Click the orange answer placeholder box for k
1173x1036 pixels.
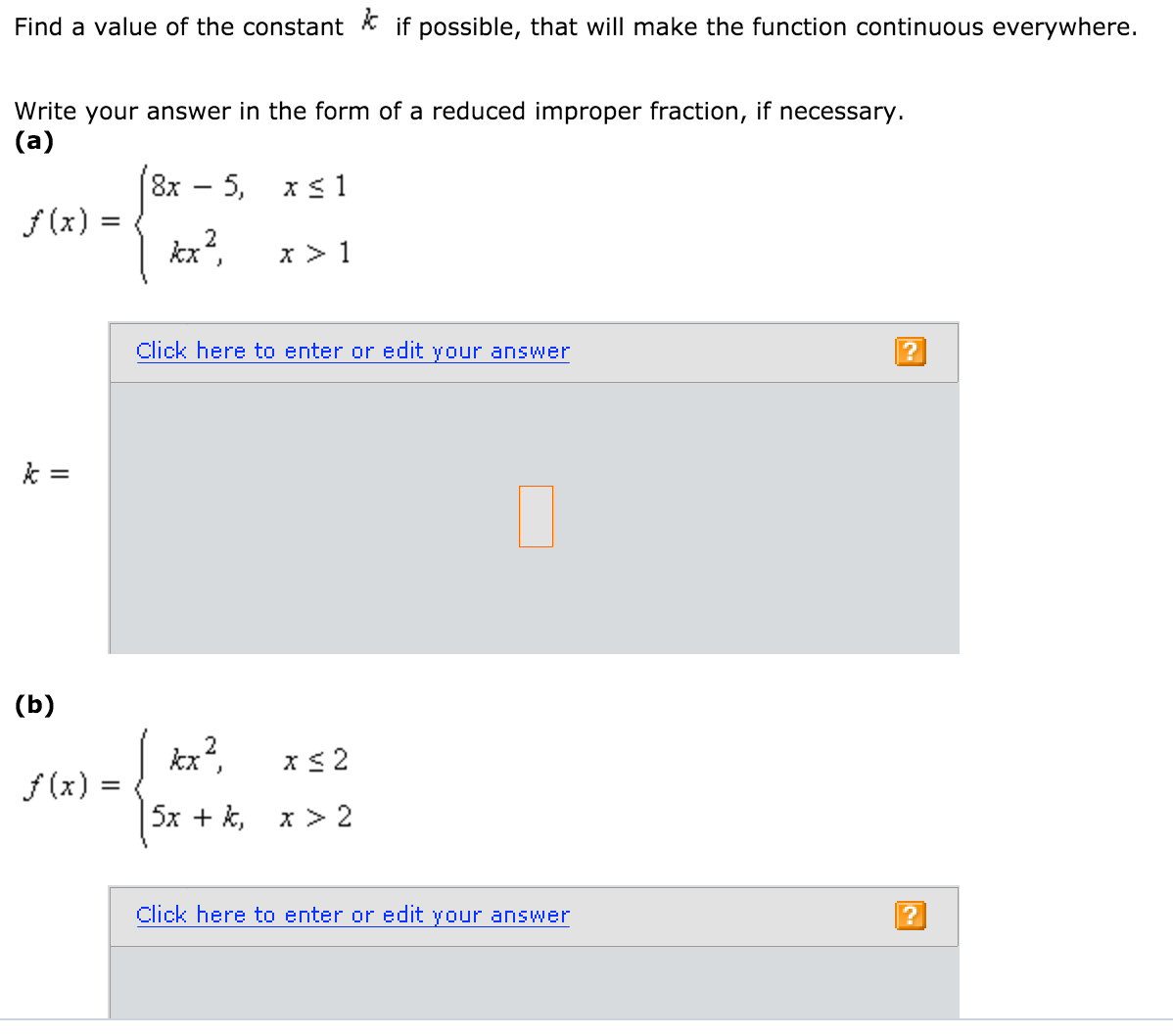coord(536,515)
